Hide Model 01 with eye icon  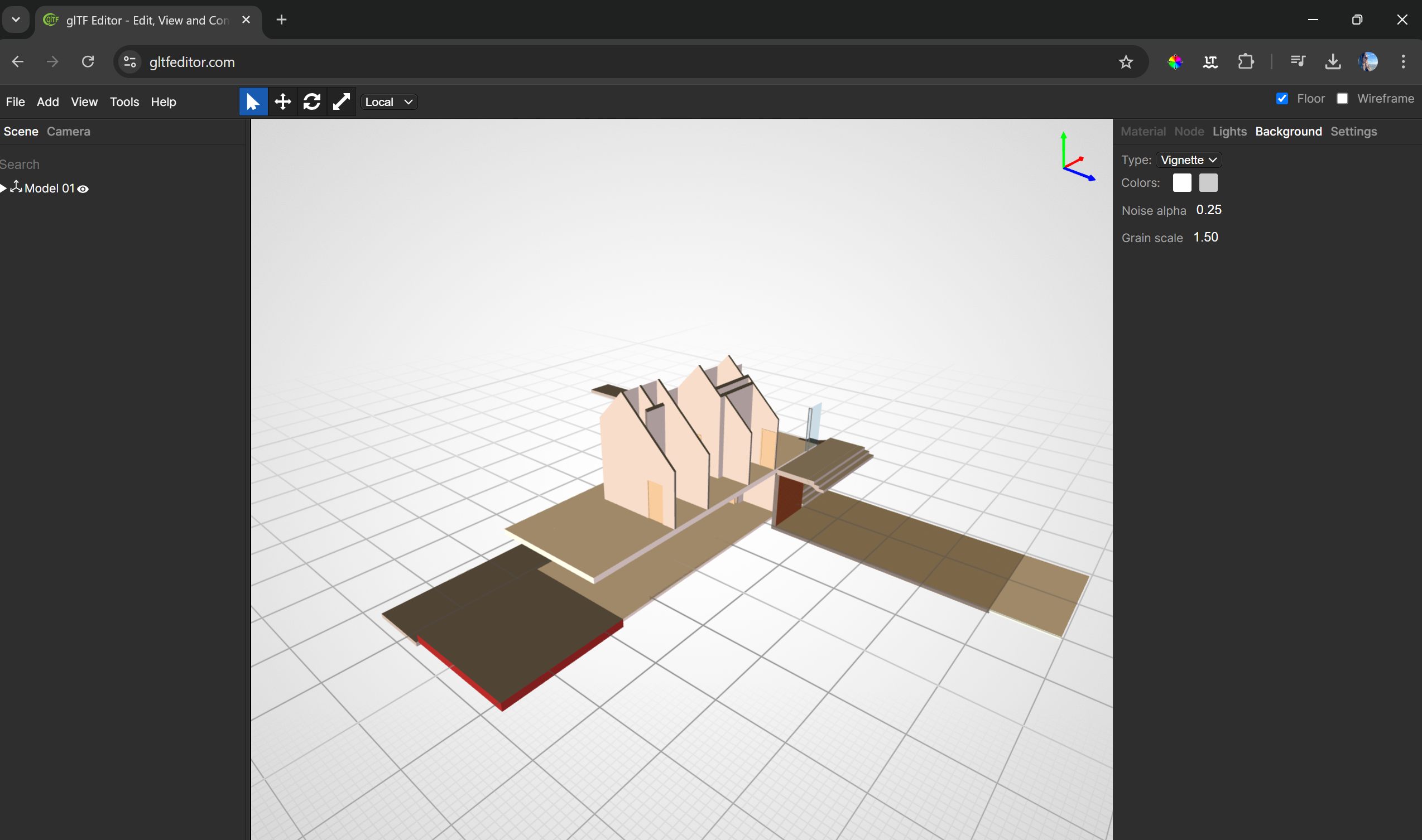pyautogui.click(x=83, y=189)
